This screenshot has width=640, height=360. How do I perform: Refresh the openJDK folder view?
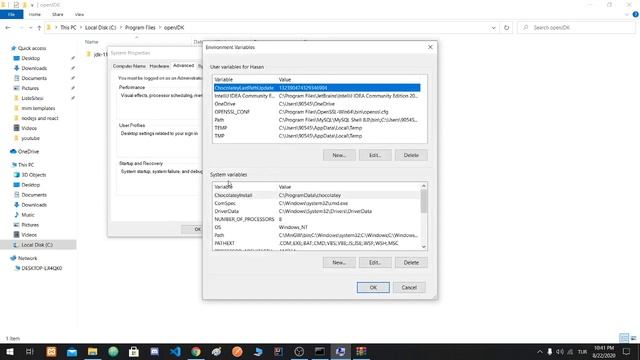(x=507, y=27)
